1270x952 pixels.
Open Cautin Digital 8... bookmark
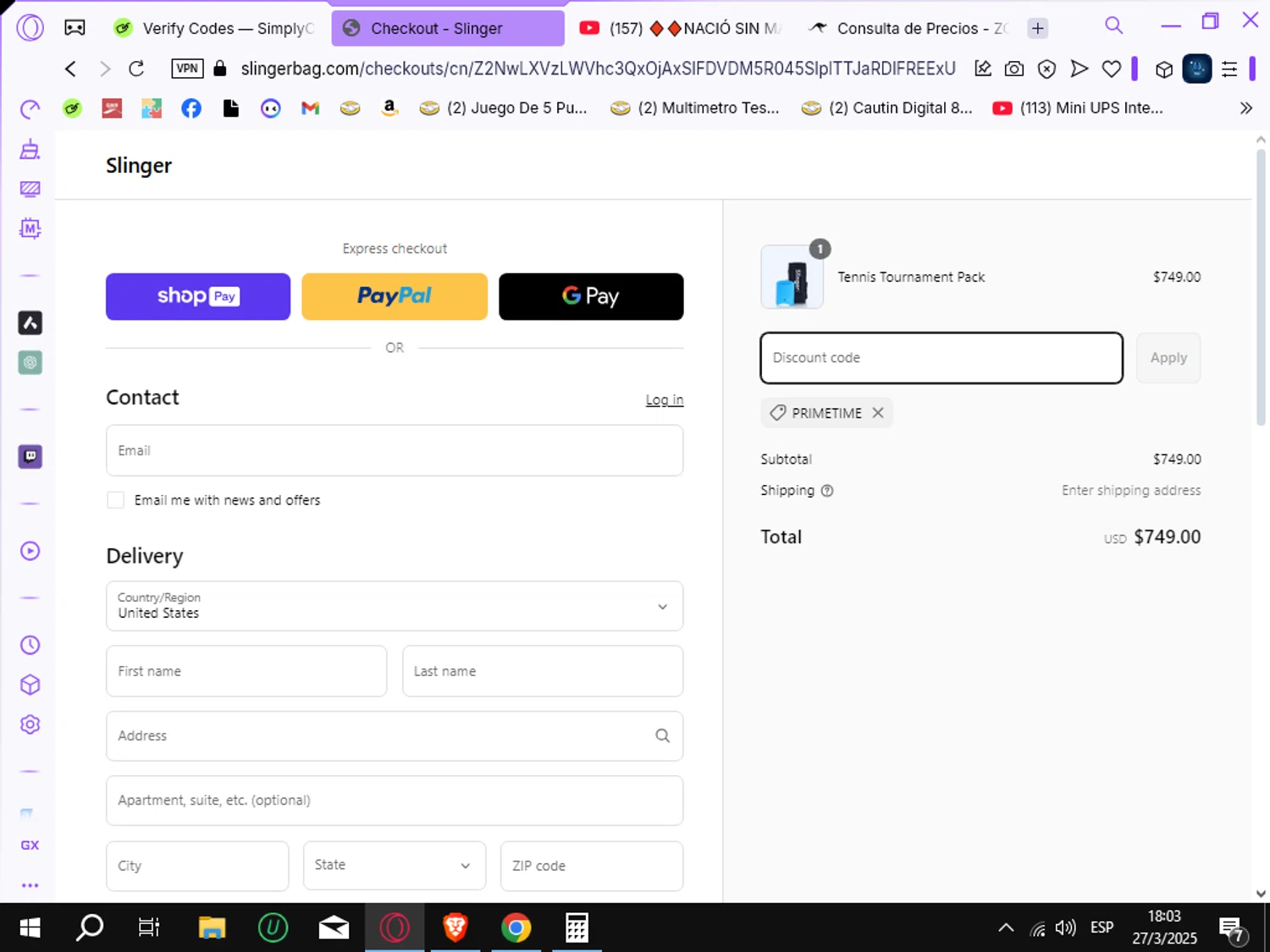pos(887,108)
